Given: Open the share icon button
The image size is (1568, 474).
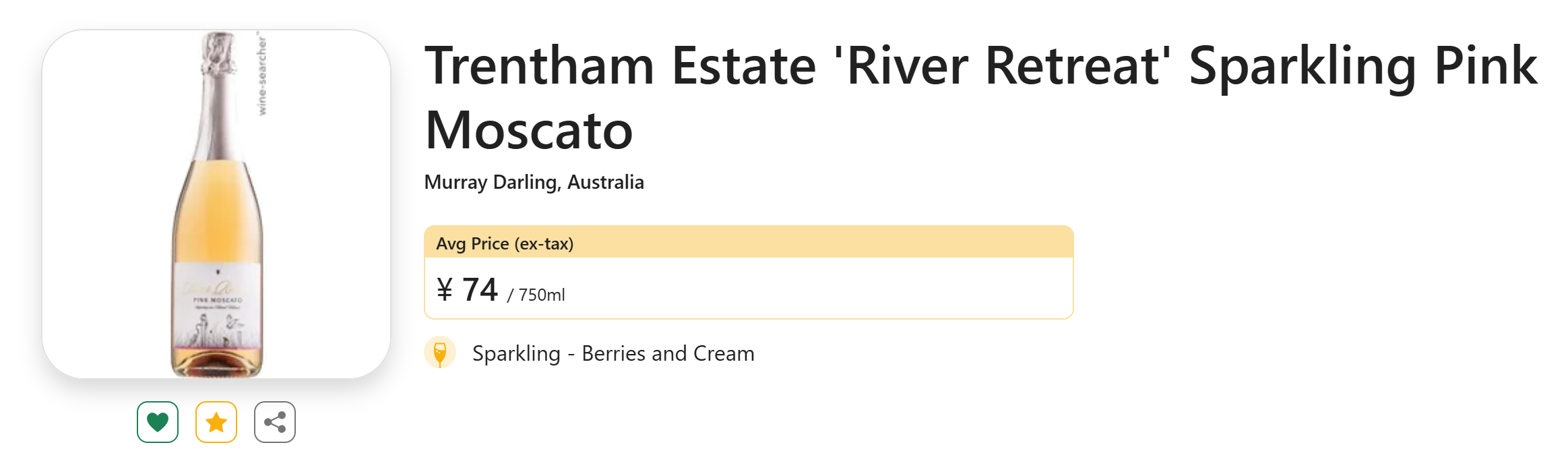Looking at the screenshot, I should point(275,422).
